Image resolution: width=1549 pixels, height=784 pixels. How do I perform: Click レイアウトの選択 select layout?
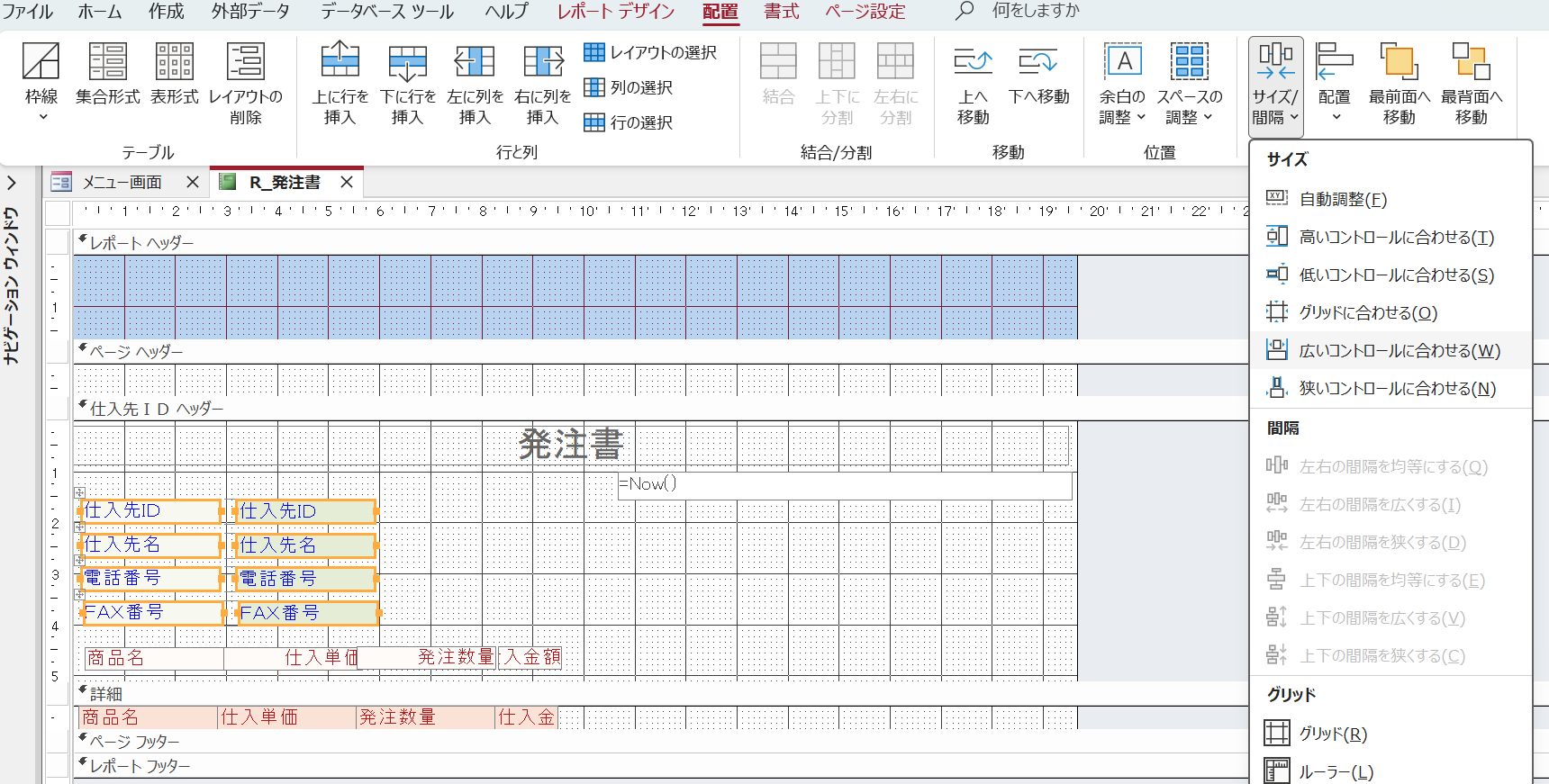[650, 52]
